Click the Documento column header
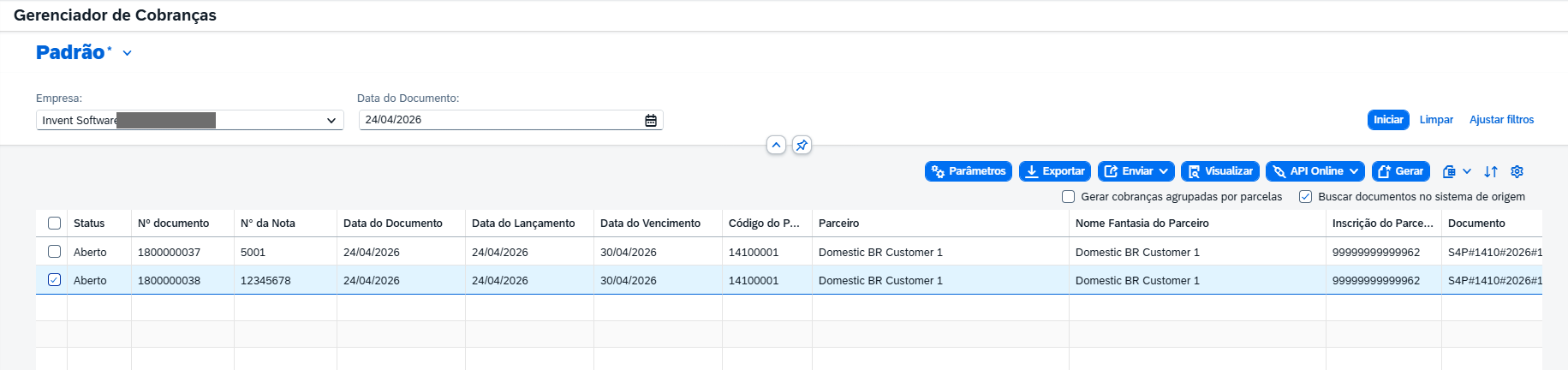 pyautogui.click(x=1492, y=223)
